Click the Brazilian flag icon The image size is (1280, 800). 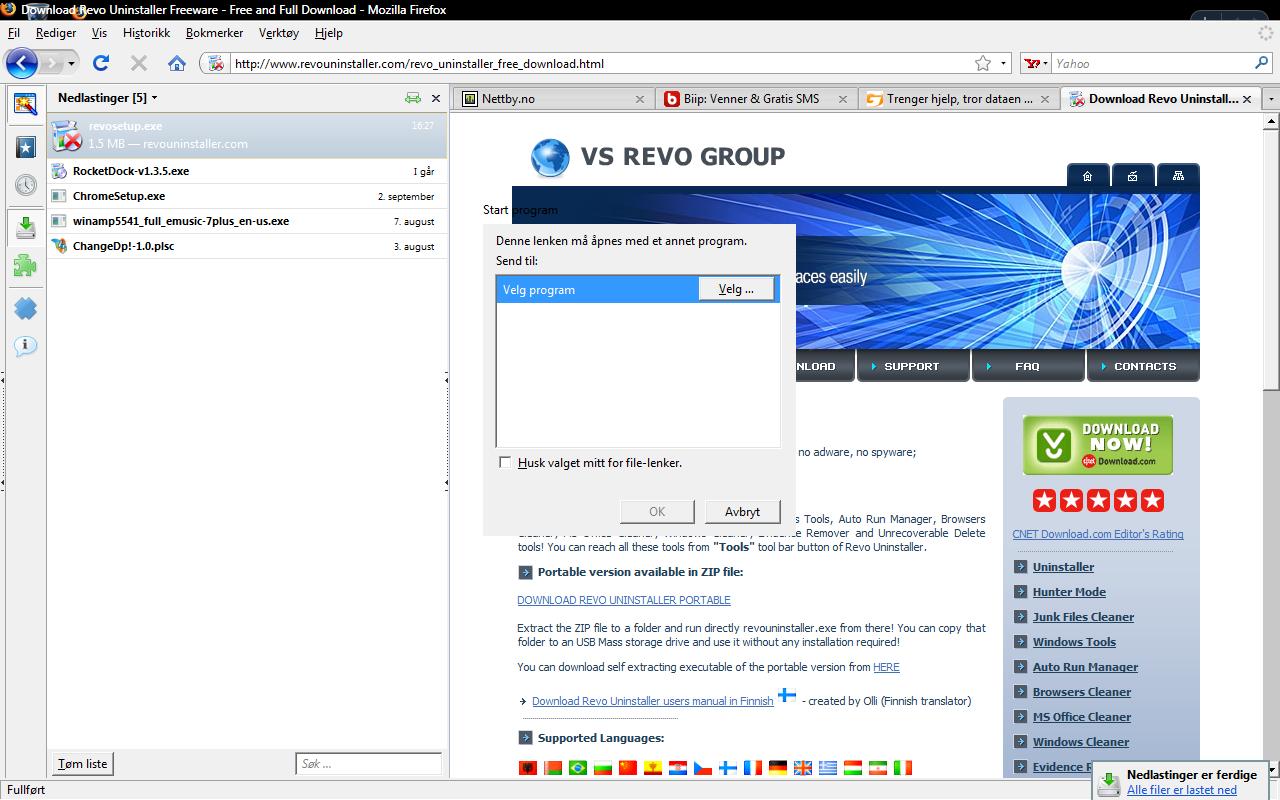[x=577, y=768]
